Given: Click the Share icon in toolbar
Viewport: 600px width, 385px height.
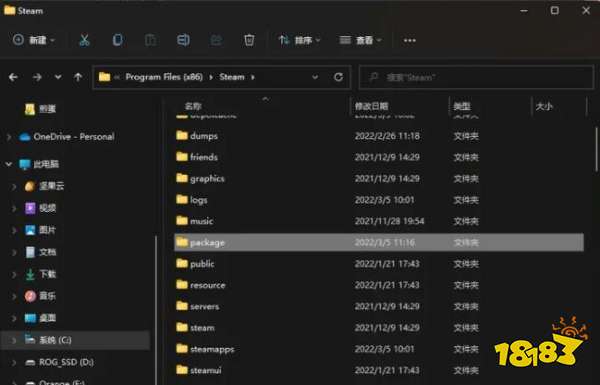Looking at the screenshot, I should click(x=216, y=40).
